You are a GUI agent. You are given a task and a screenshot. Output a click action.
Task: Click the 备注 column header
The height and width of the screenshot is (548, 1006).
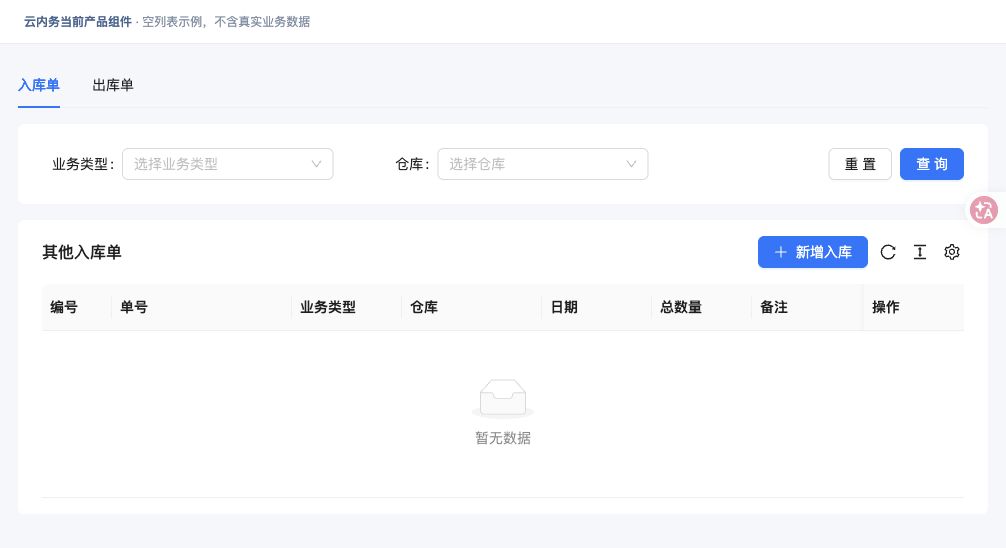click(x=807, y=307)
